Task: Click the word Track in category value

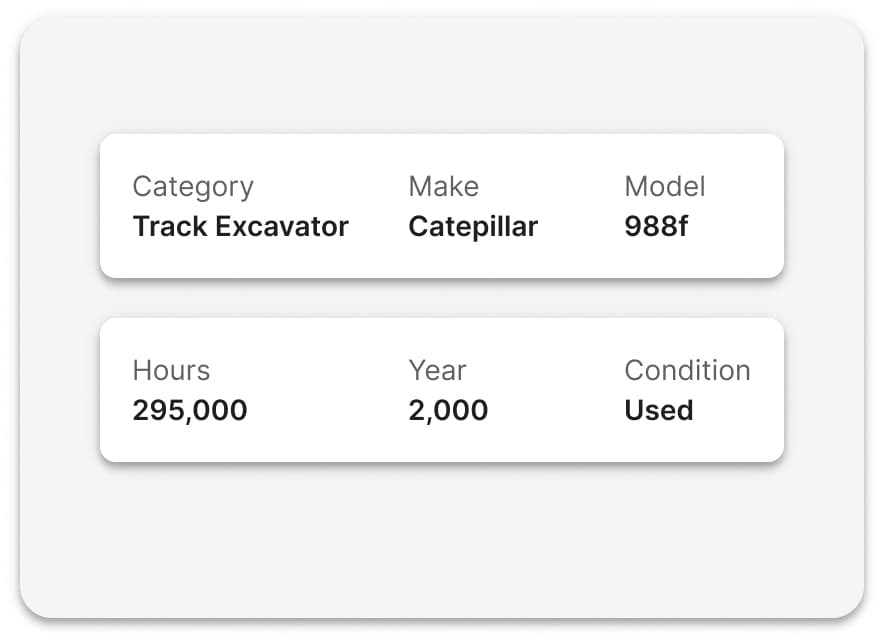Action: [170, 227]
